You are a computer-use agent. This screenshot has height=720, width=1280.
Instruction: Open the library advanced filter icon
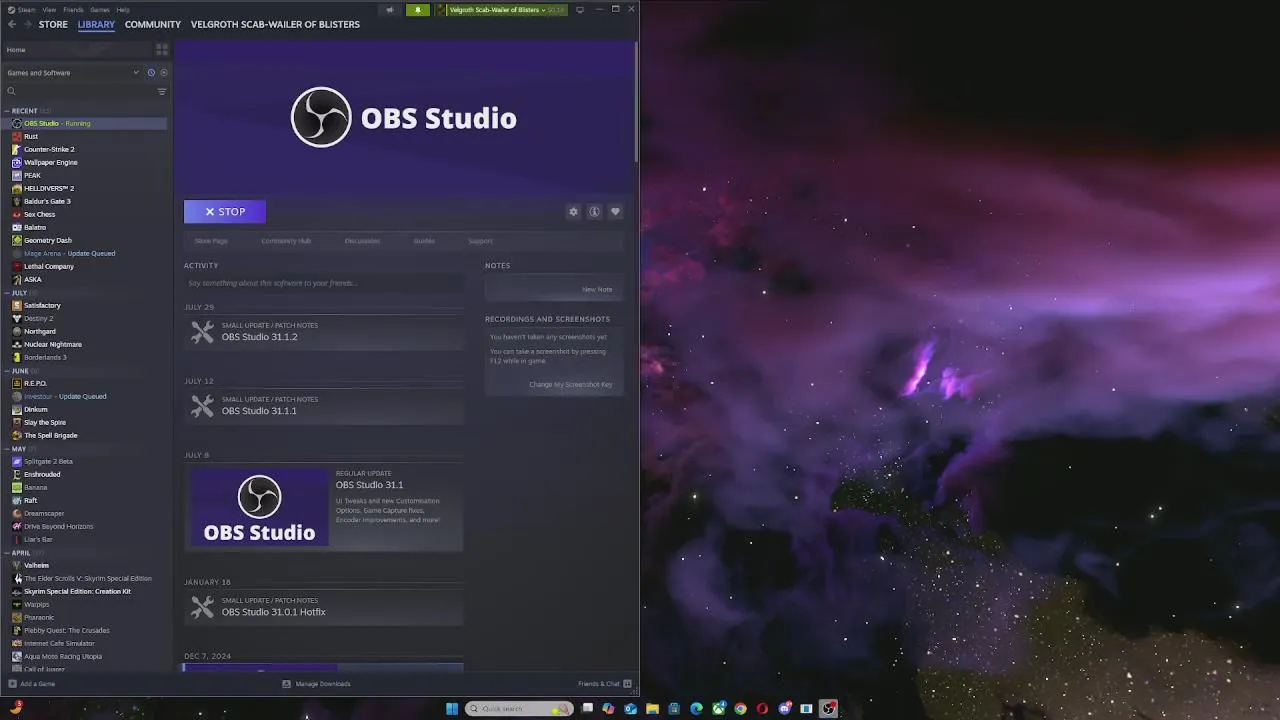click(162, 91)
